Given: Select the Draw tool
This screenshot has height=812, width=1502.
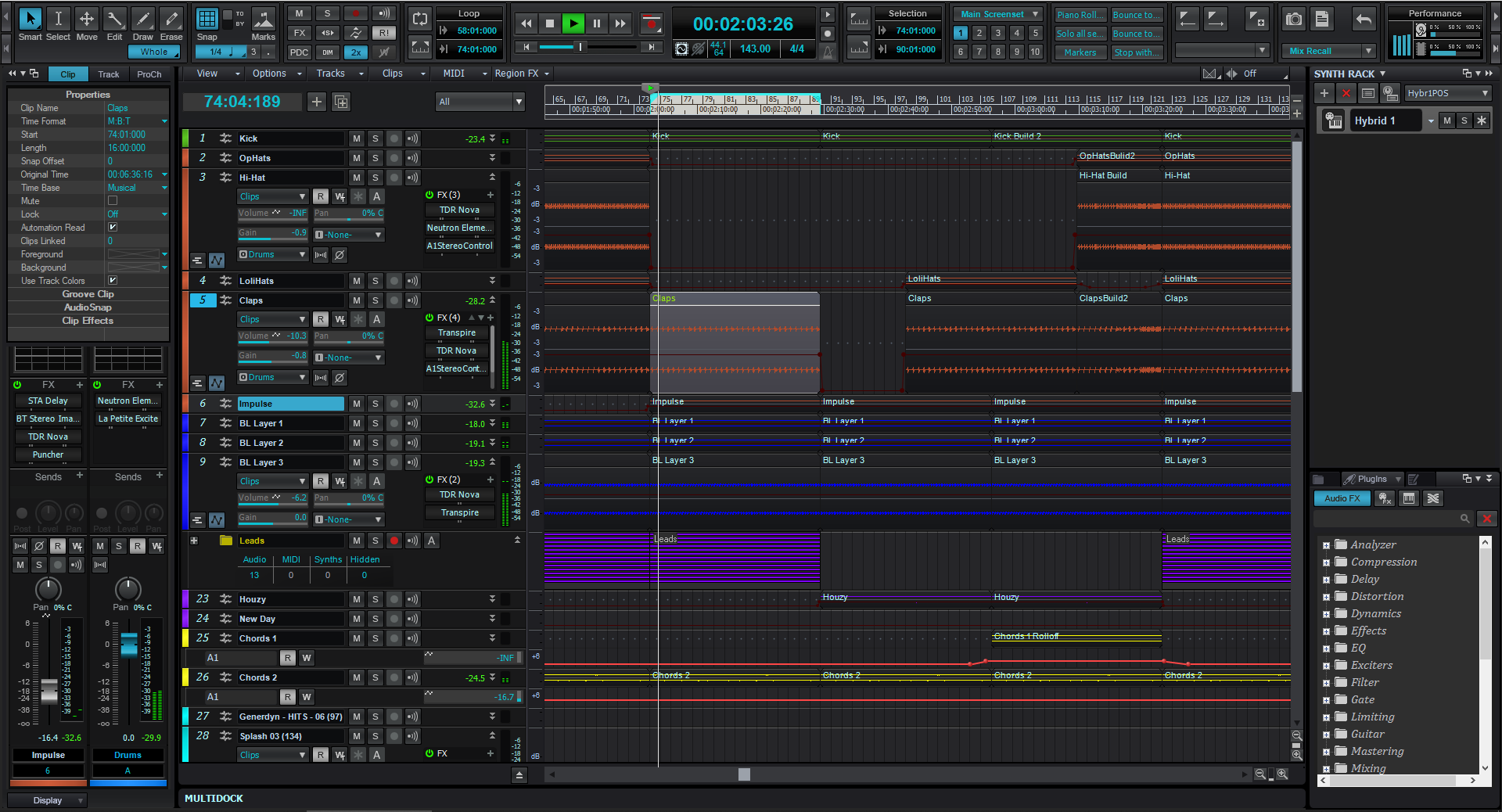Looking at the screenshot, I should pos(142,20).
